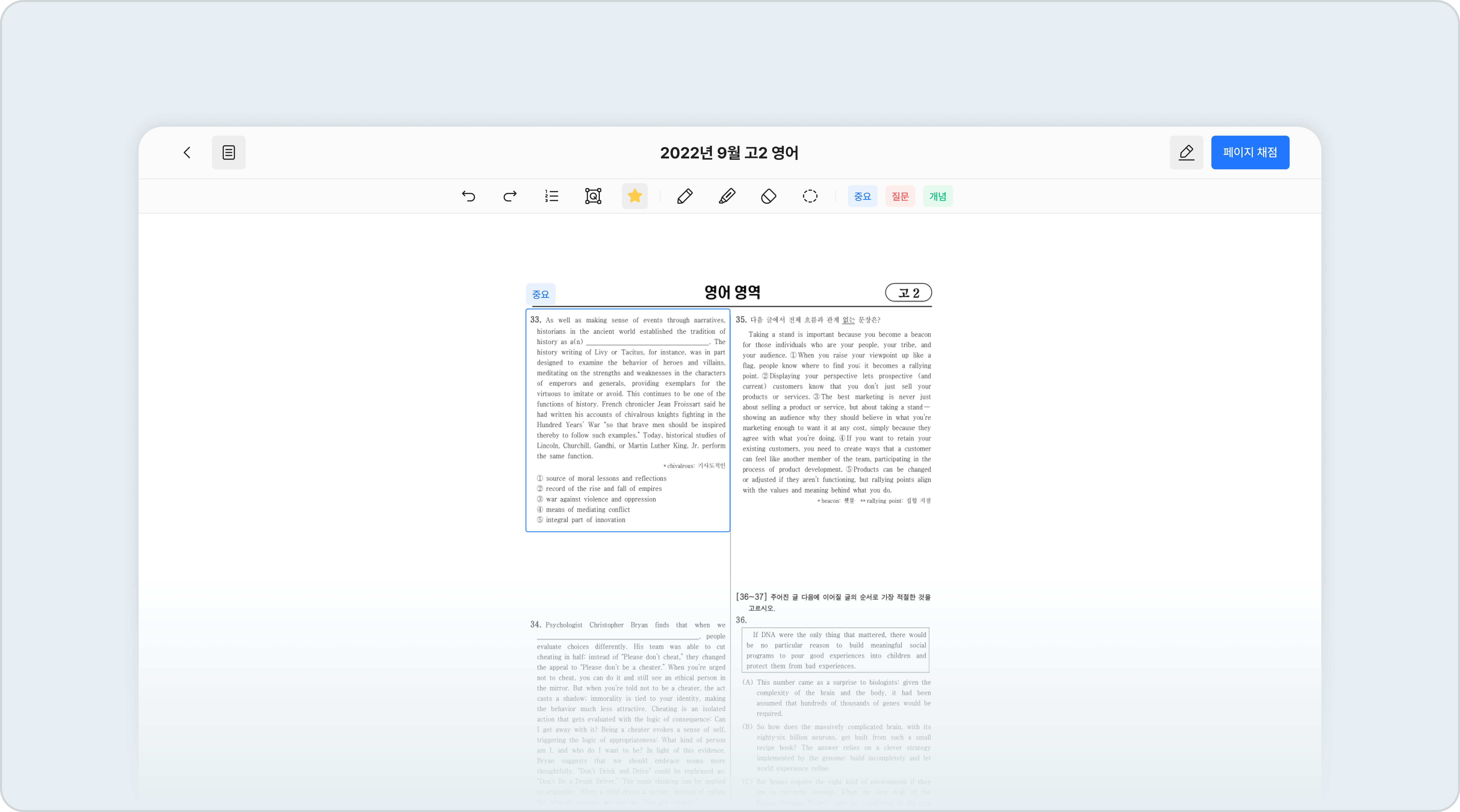Image resolution: width=1460 pixels, height=812 pixels.
Task: Click paragraph (A) This number came as a surprise
Action: tap(836, 698)
